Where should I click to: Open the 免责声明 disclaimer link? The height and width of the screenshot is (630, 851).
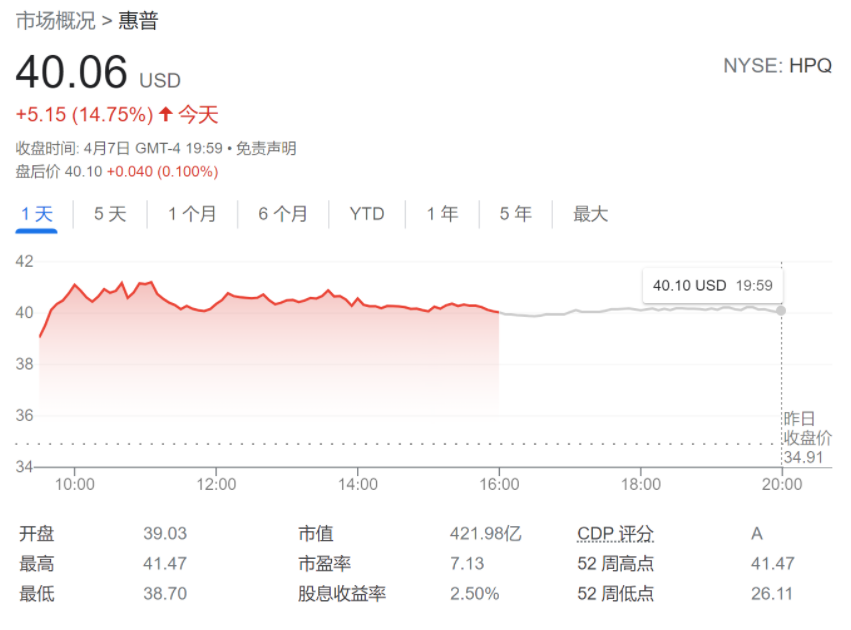[268, 149]
